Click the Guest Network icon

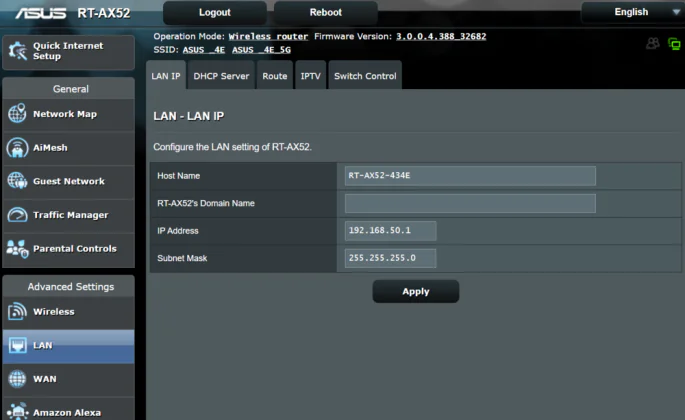tap(17, 180)
